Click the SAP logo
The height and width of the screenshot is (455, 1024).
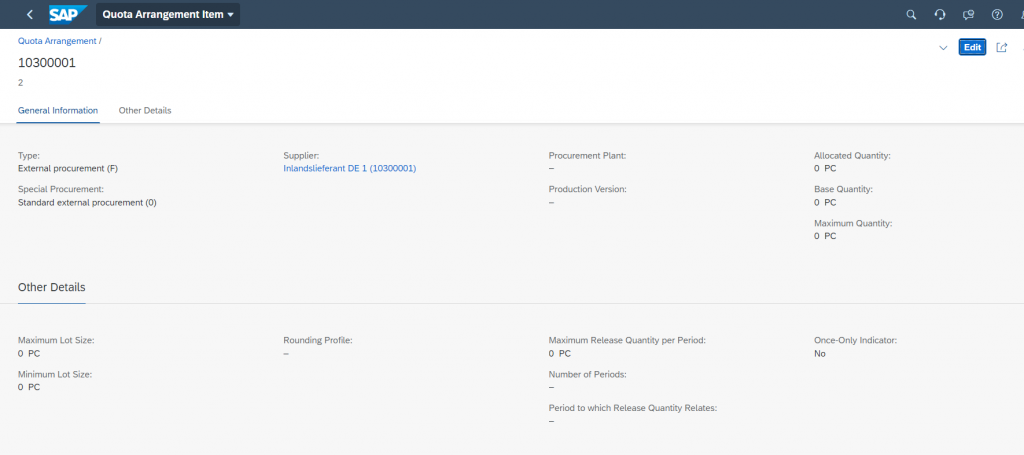tap(68, 14)
